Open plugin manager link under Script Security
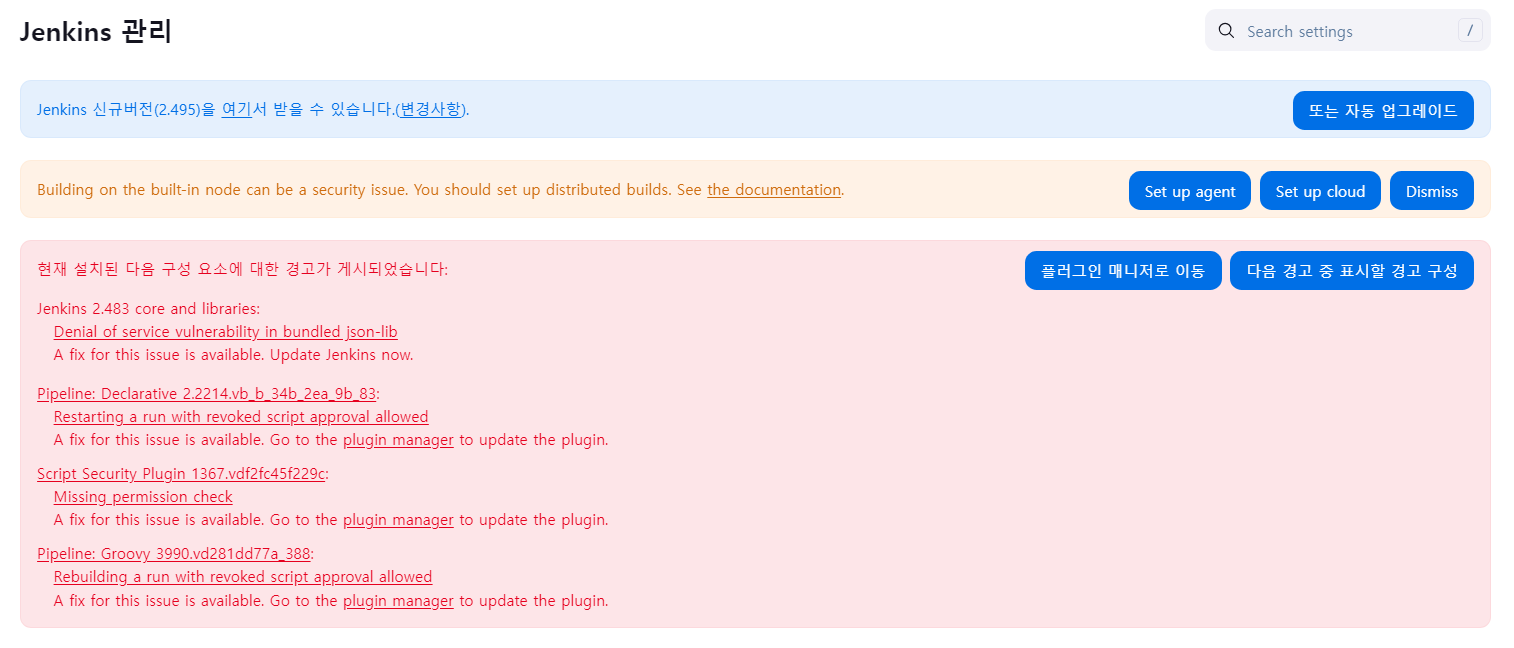The image size is (1514, 648). [398, 519]
